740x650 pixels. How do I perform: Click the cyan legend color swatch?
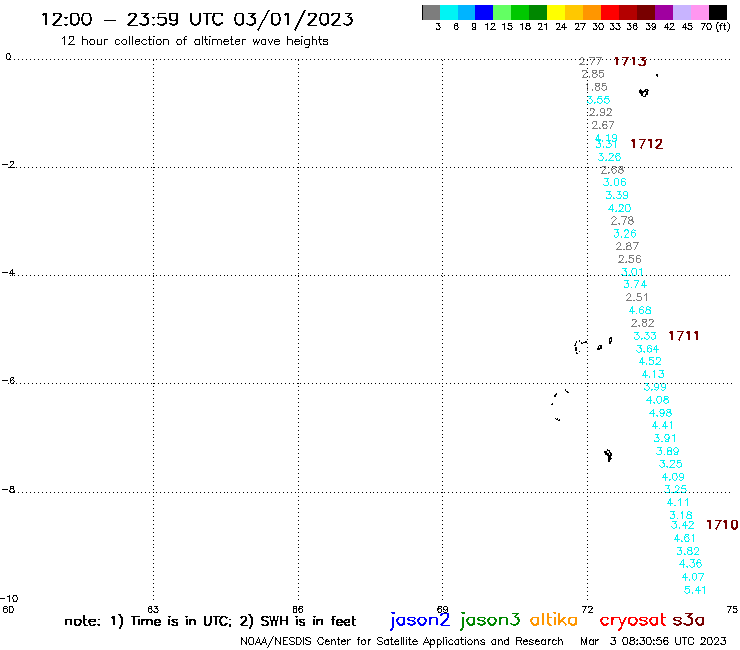coord(449,12)
